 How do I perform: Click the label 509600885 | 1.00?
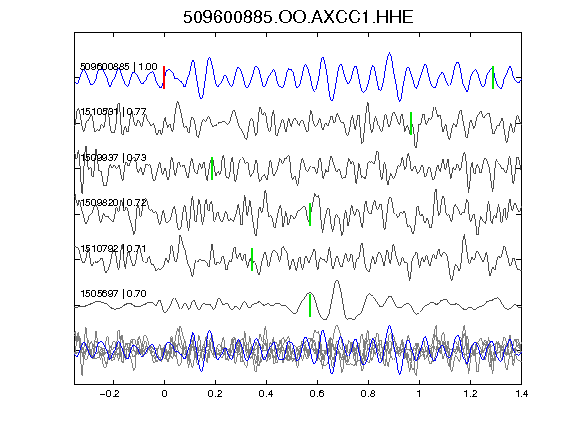119,67
